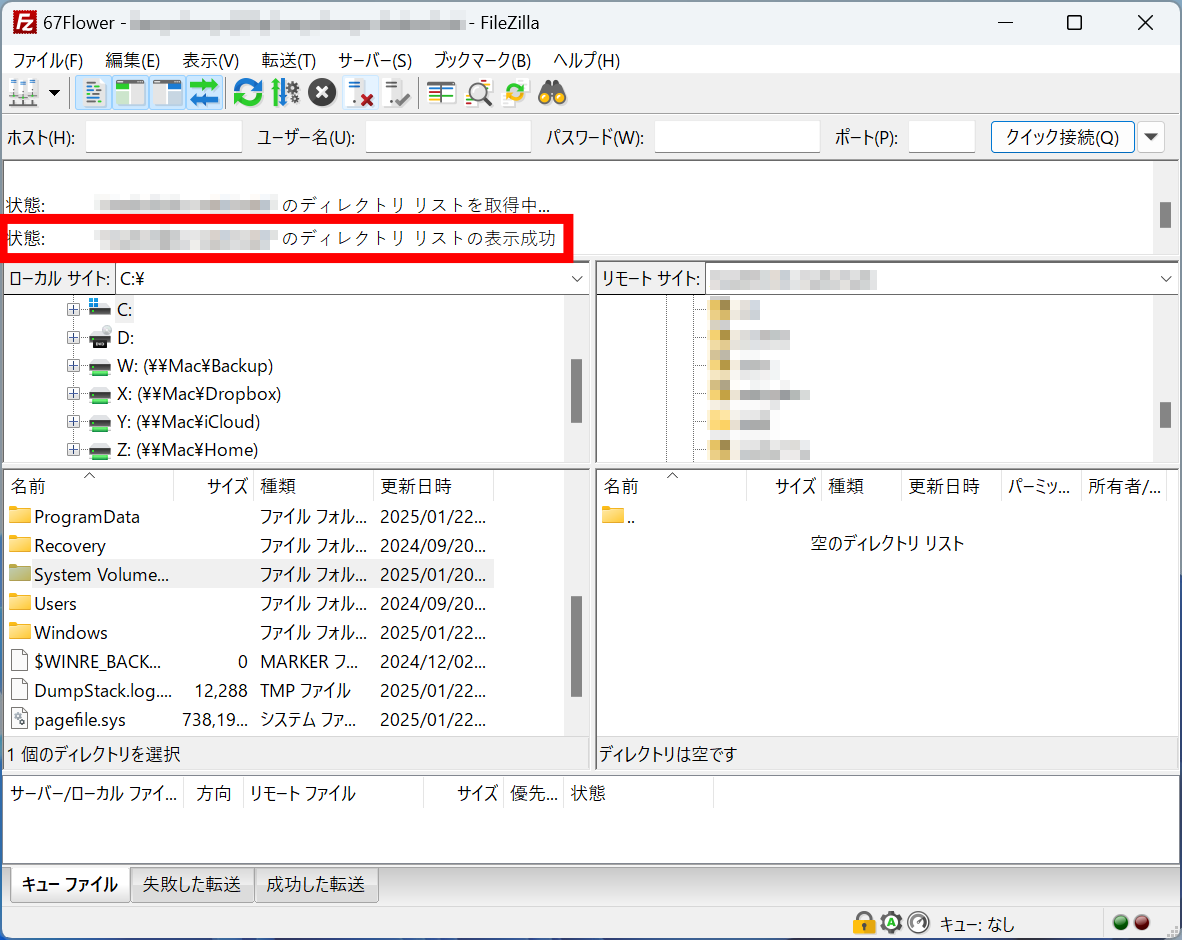Switch to the 失敗した転送 tab

(x=192, y=884)
